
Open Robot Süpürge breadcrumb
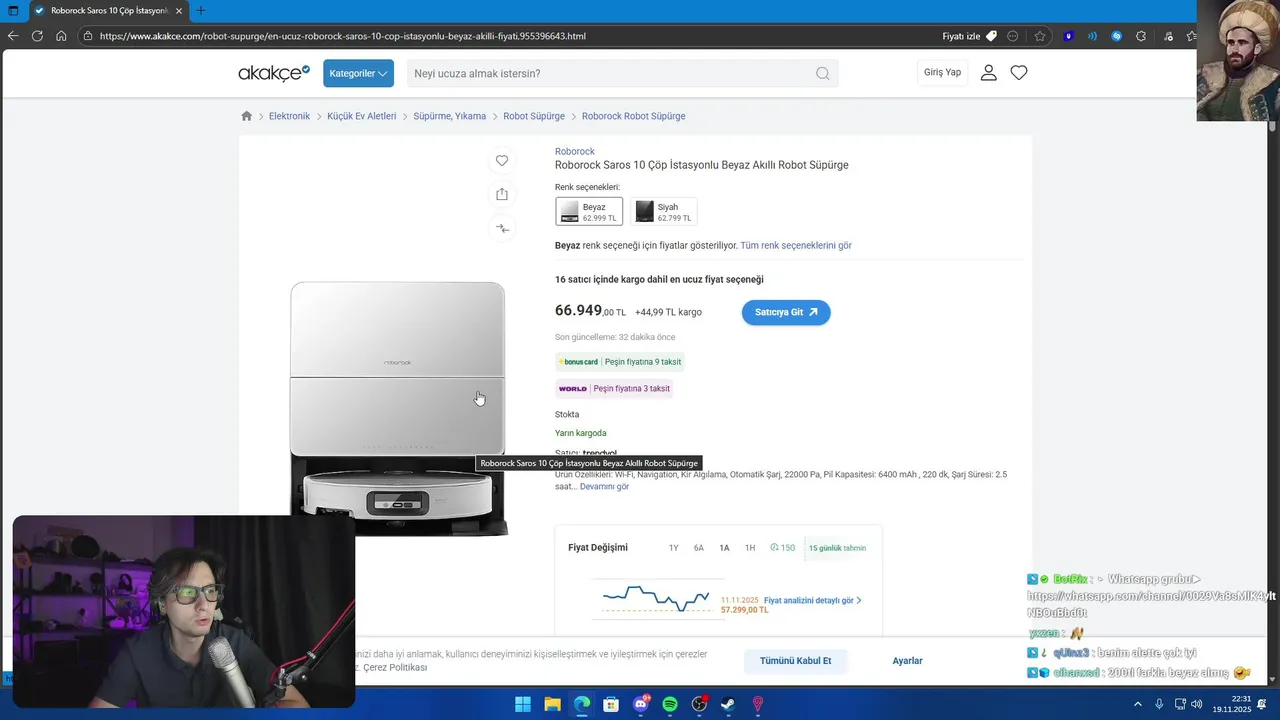(534, 116)
